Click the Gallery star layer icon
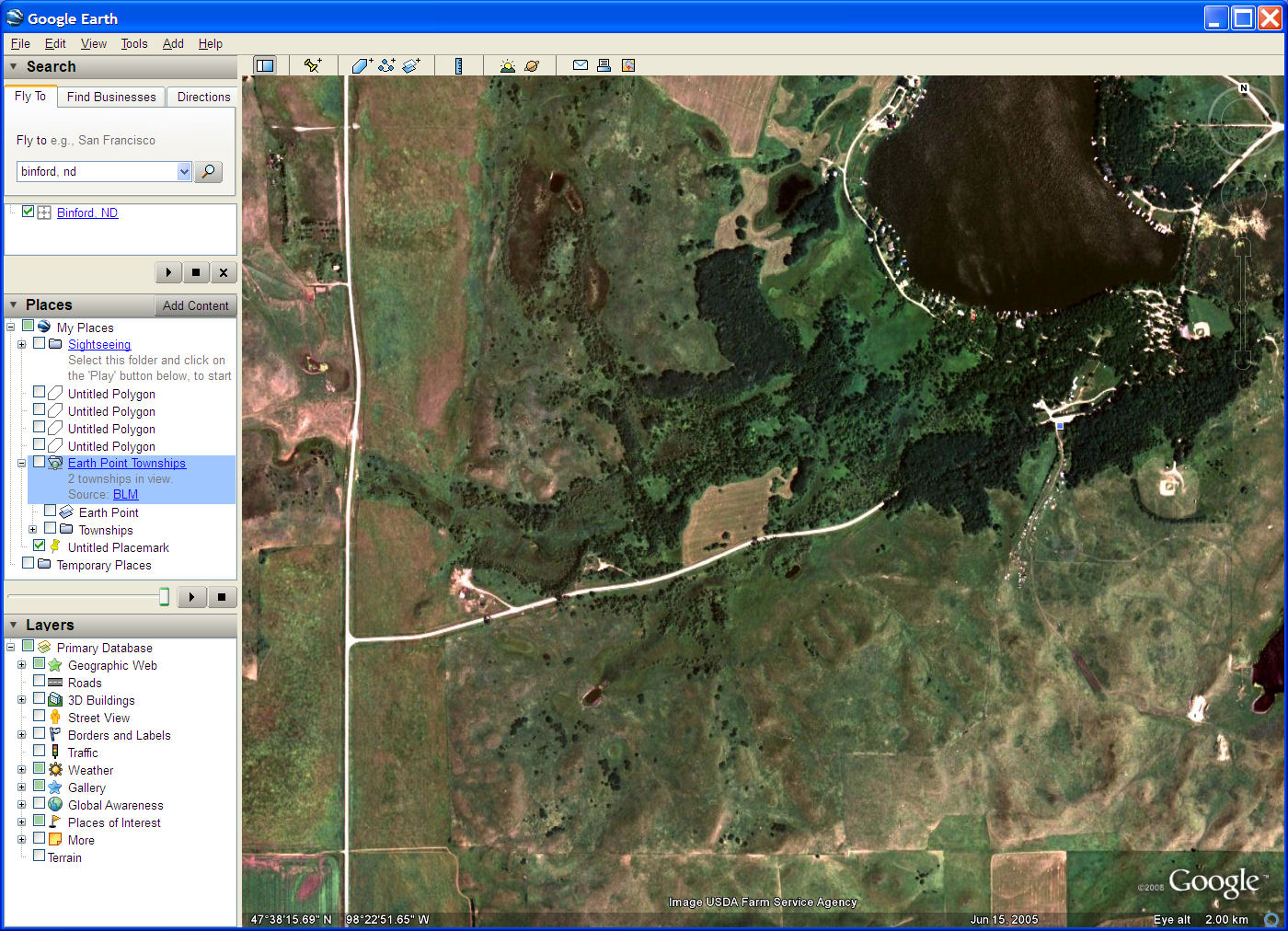The width and height of the screenshot is (1288, 931). (x=55, y=787)
